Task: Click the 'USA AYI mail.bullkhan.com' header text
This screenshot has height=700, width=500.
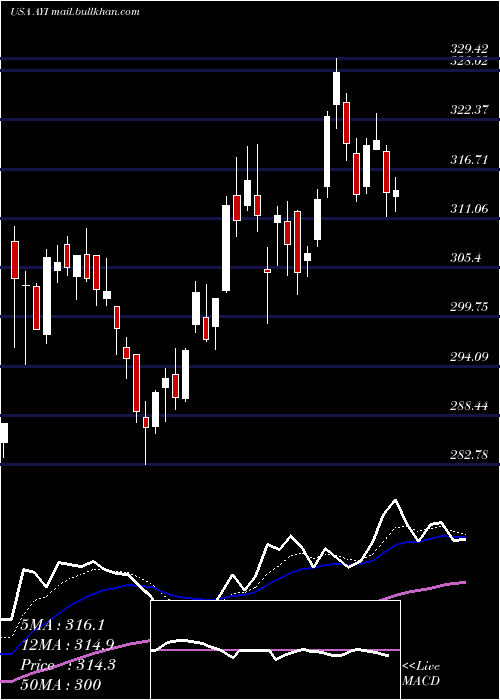Action: click(x=75, y=12)
